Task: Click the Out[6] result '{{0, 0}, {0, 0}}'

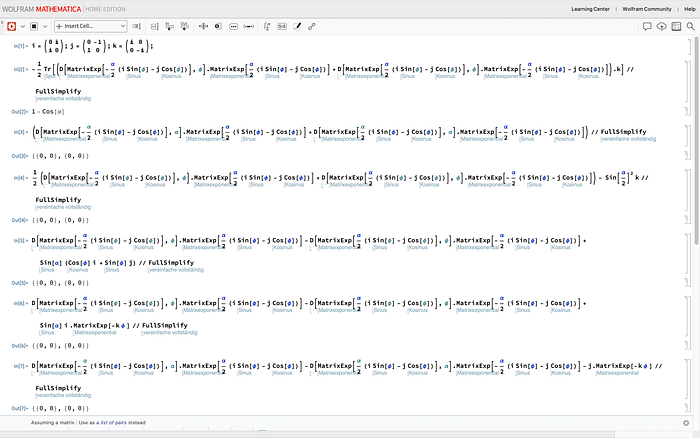Action: pyautogui.click(x=60, y=346)
